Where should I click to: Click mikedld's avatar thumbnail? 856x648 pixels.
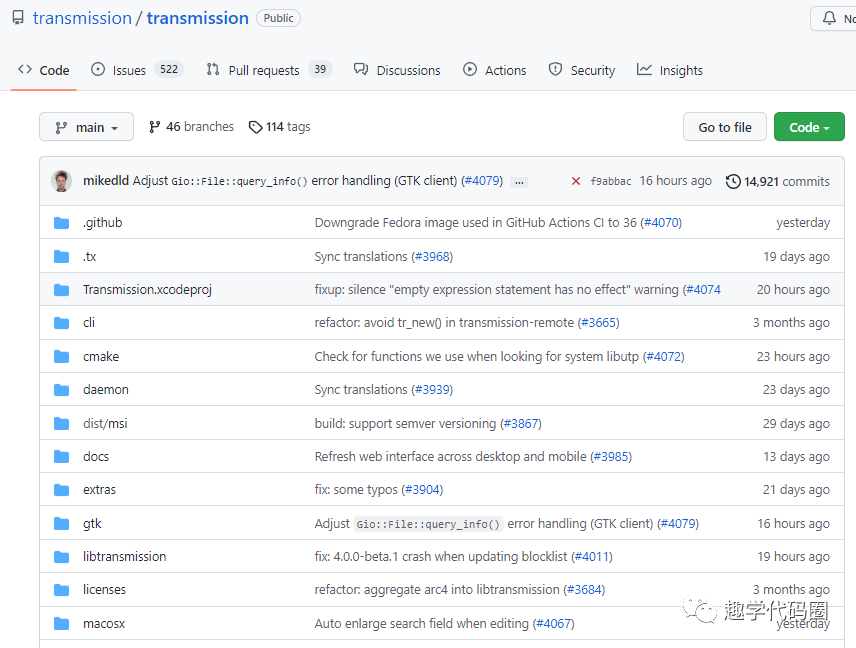pos(62,181)
